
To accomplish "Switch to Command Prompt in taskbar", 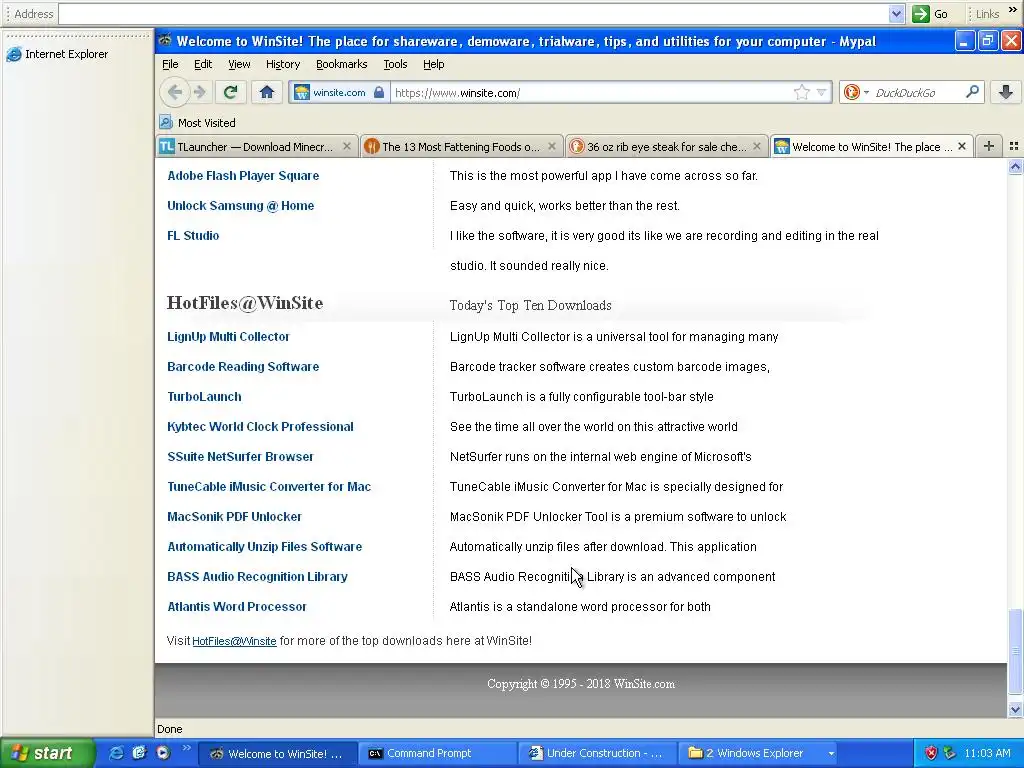I will tap(438, 753).
